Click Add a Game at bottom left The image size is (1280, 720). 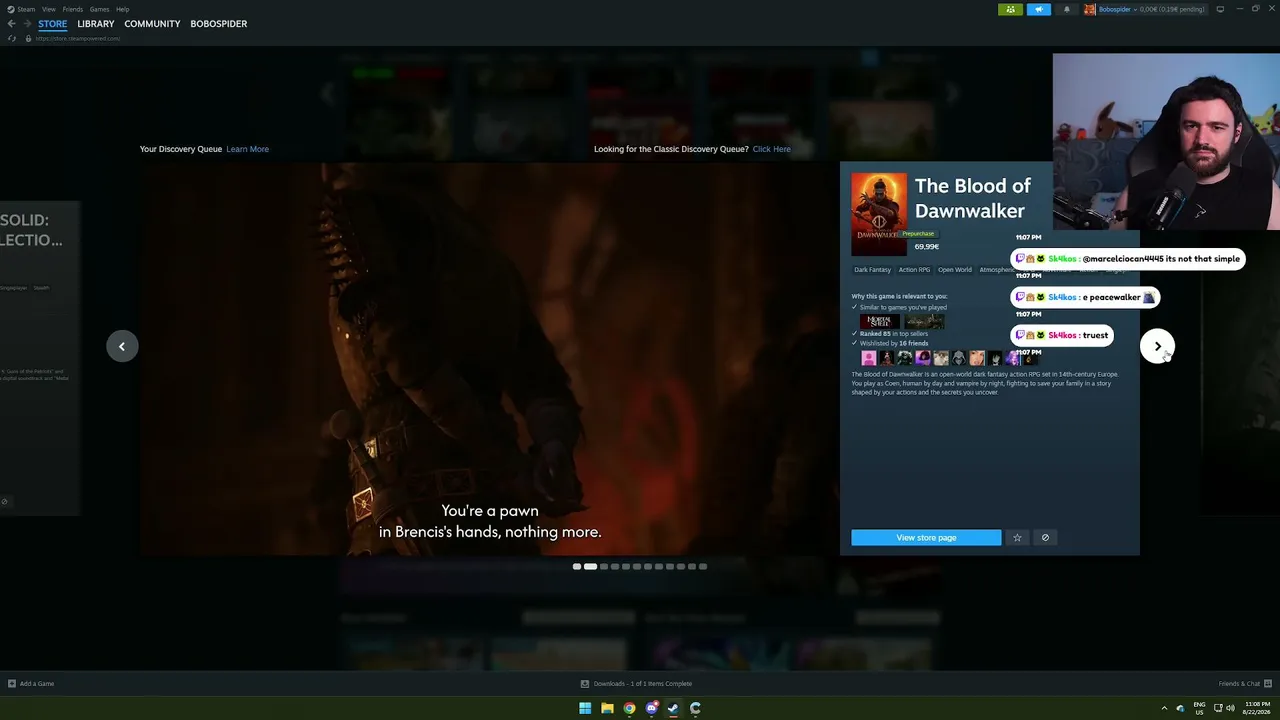tap(31, 684)
